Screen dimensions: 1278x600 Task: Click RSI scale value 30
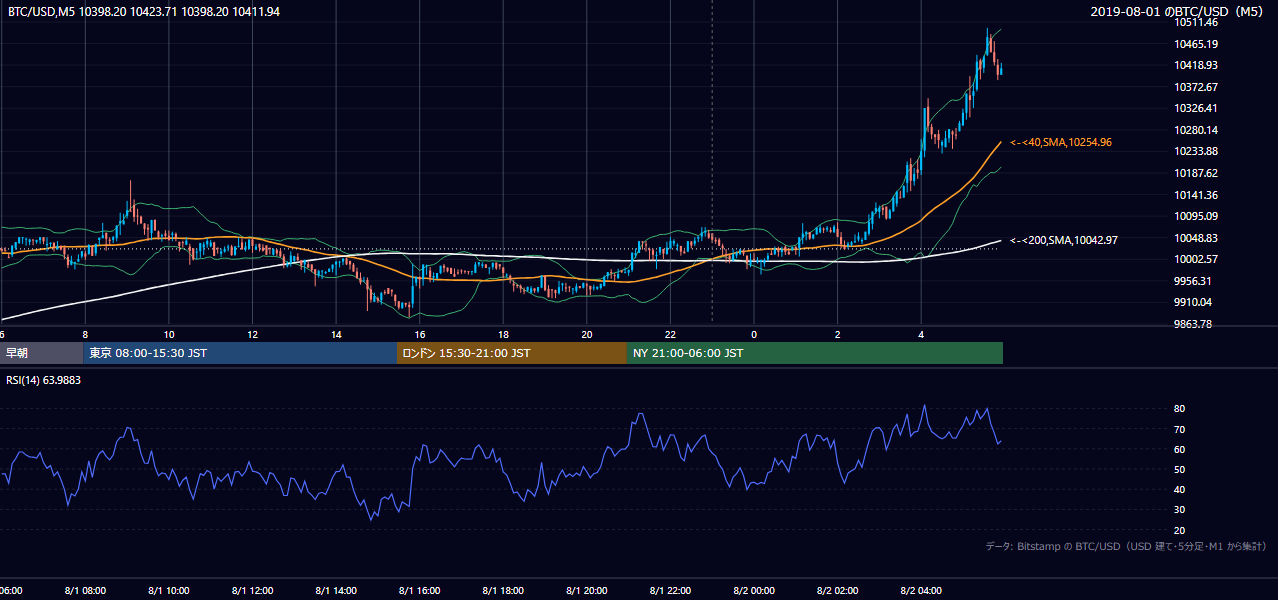[1180, 509]
